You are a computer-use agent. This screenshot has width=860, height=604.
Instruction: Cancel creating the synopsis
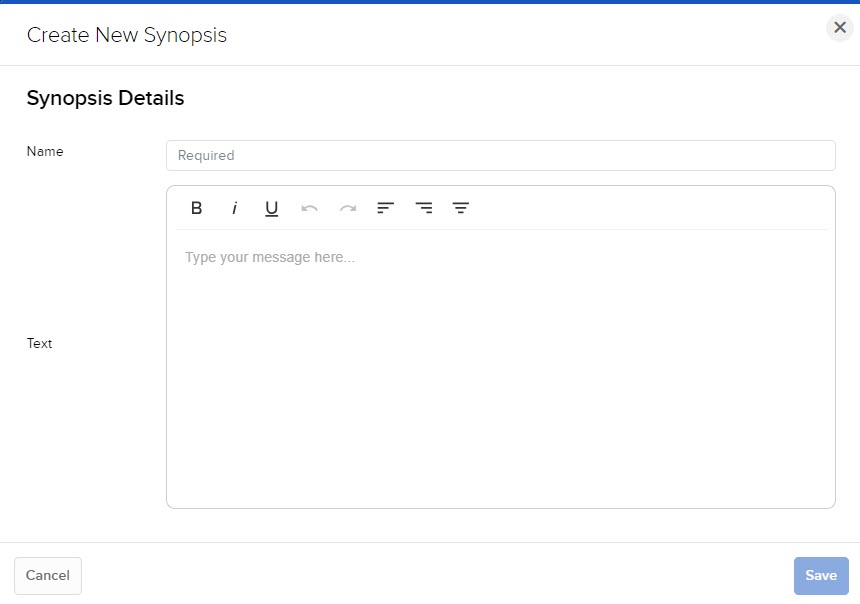pyautogui.click(x=47, y=575)
